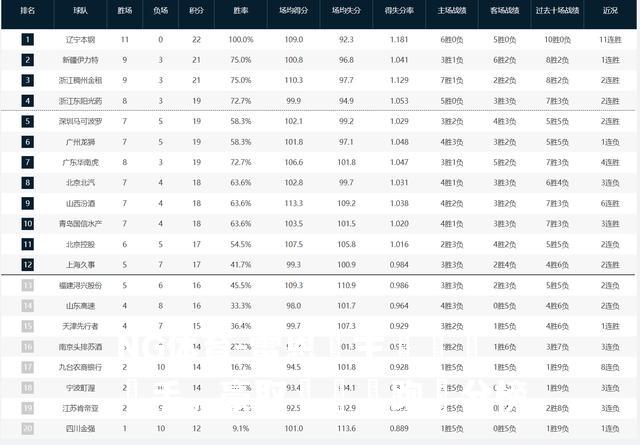Viewport: 640px width, 445px height.
Task: Select the 过去十场战绩 column header
Action: [x=558, y=11]
